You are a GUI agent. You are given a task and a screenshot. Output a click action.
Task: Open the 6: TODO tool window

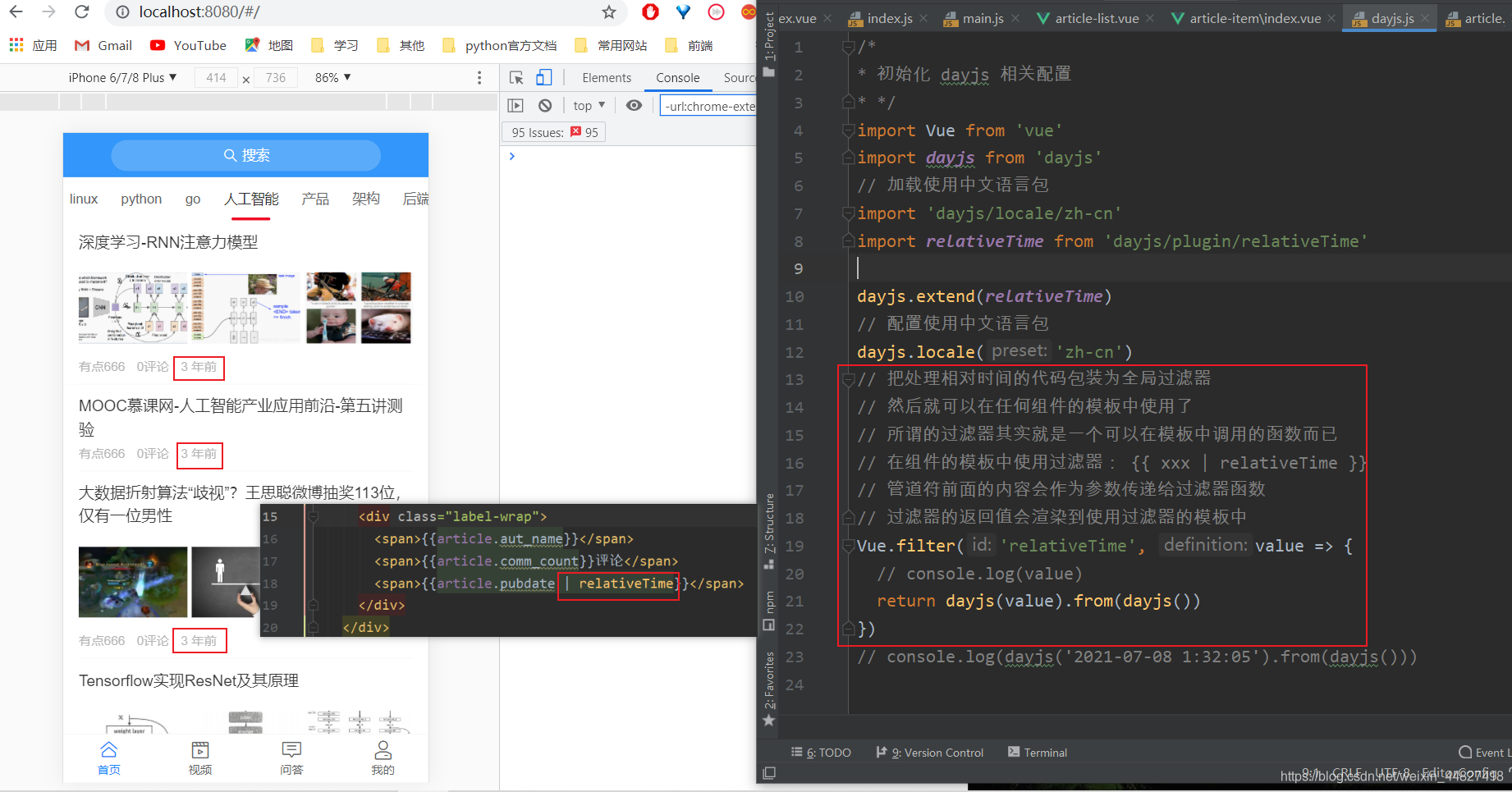pyautogui.click(x=821, y=753)
